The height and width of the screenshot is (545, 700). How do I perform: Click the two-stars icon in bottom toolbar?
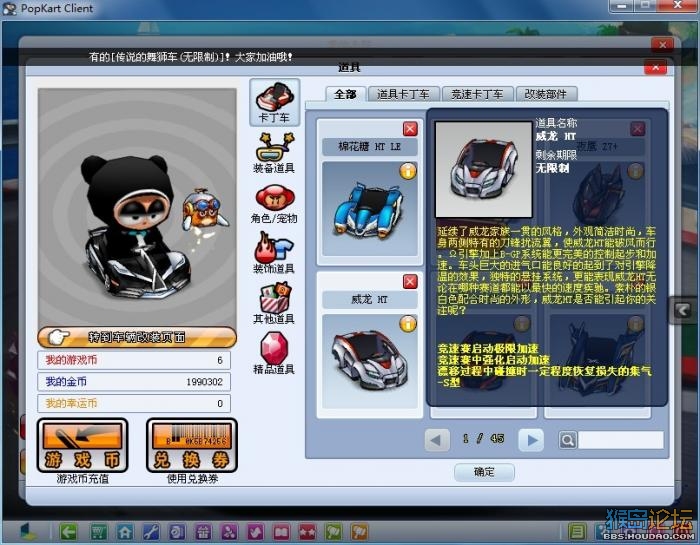pyautogui.click(x=307, y=532)
